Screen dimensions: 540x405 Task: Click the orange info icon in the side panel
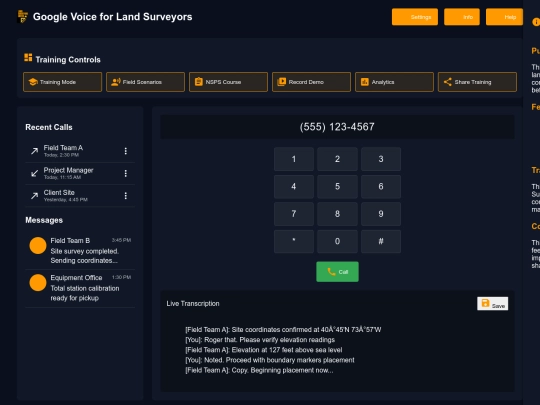[x=536, y=22]
